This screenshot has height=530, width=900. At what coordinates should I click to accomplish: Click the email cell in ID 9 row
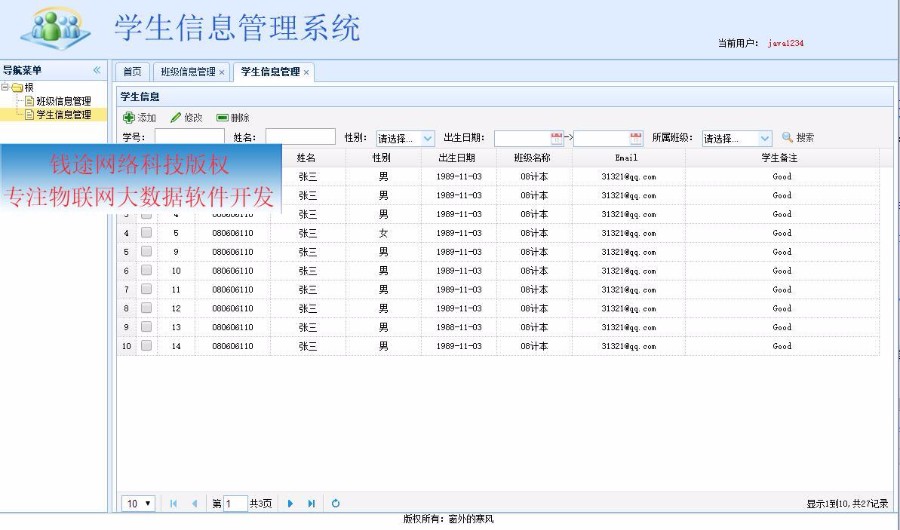tap(629, 252)
